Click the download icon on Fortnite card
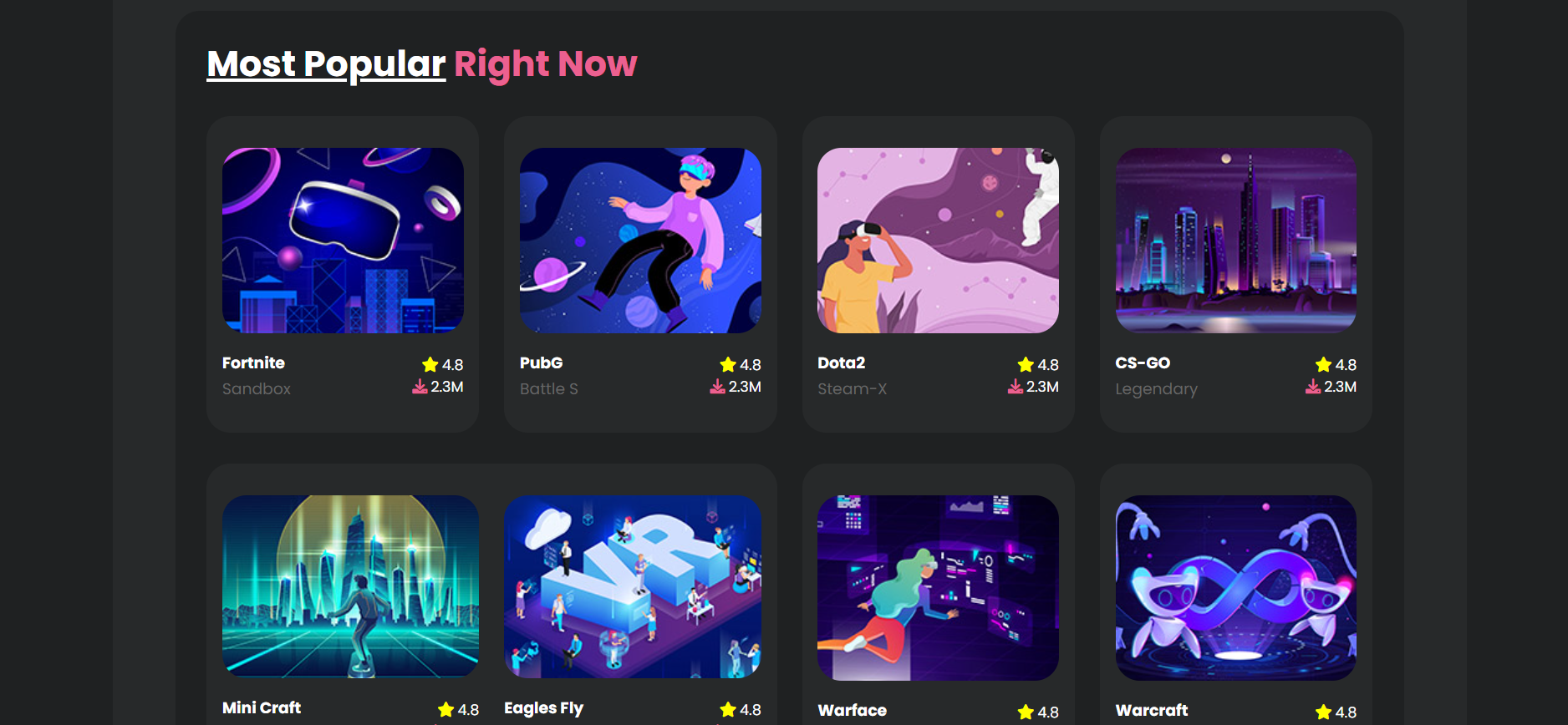Image resolution: width=1568 pixels, height=725 pixels. (x=420, y=386)
